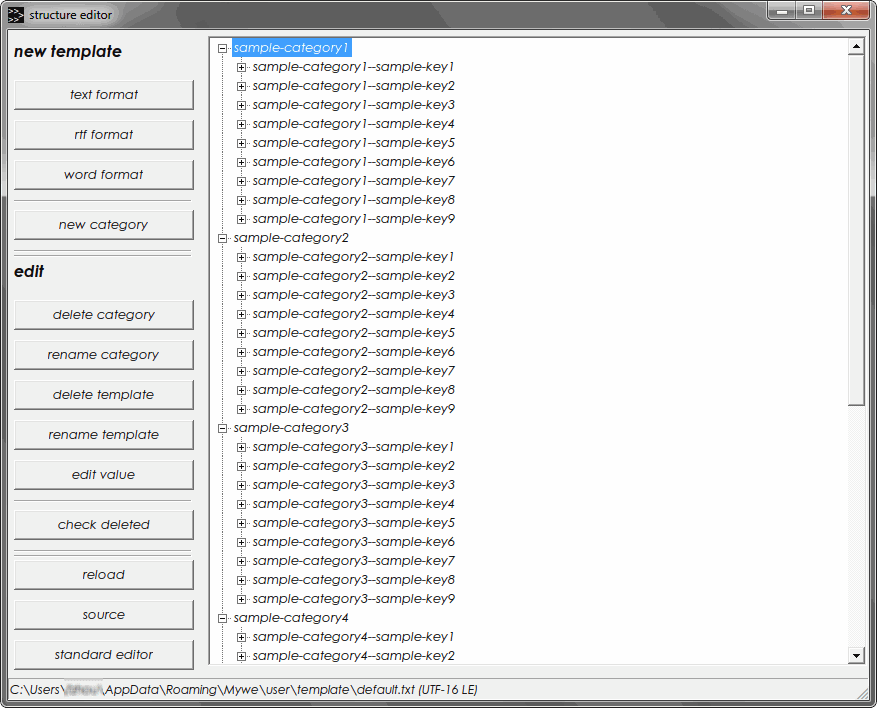
Task: Create a new template in text format
Action: point(103,94)
